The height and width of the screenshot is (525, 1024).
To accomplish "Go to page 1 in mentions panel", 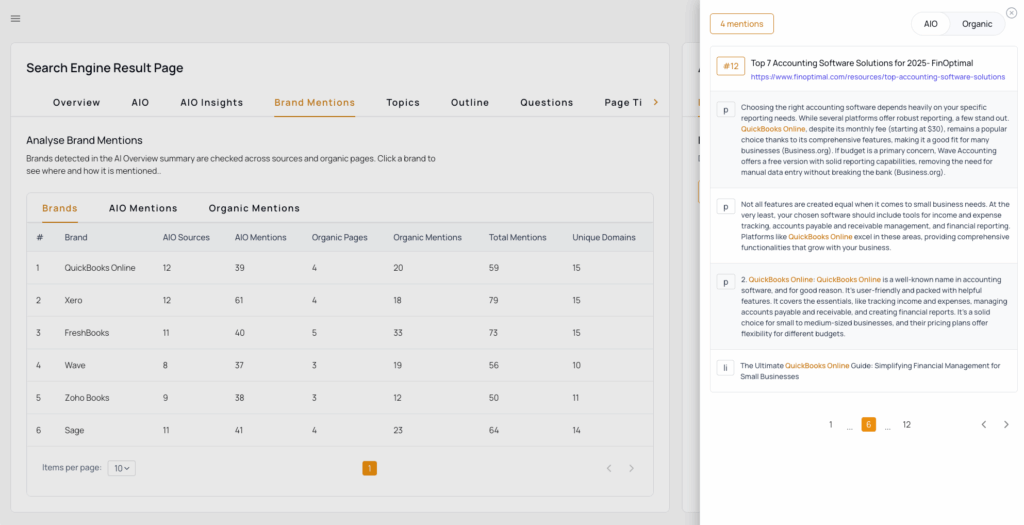I will [831, 424].
